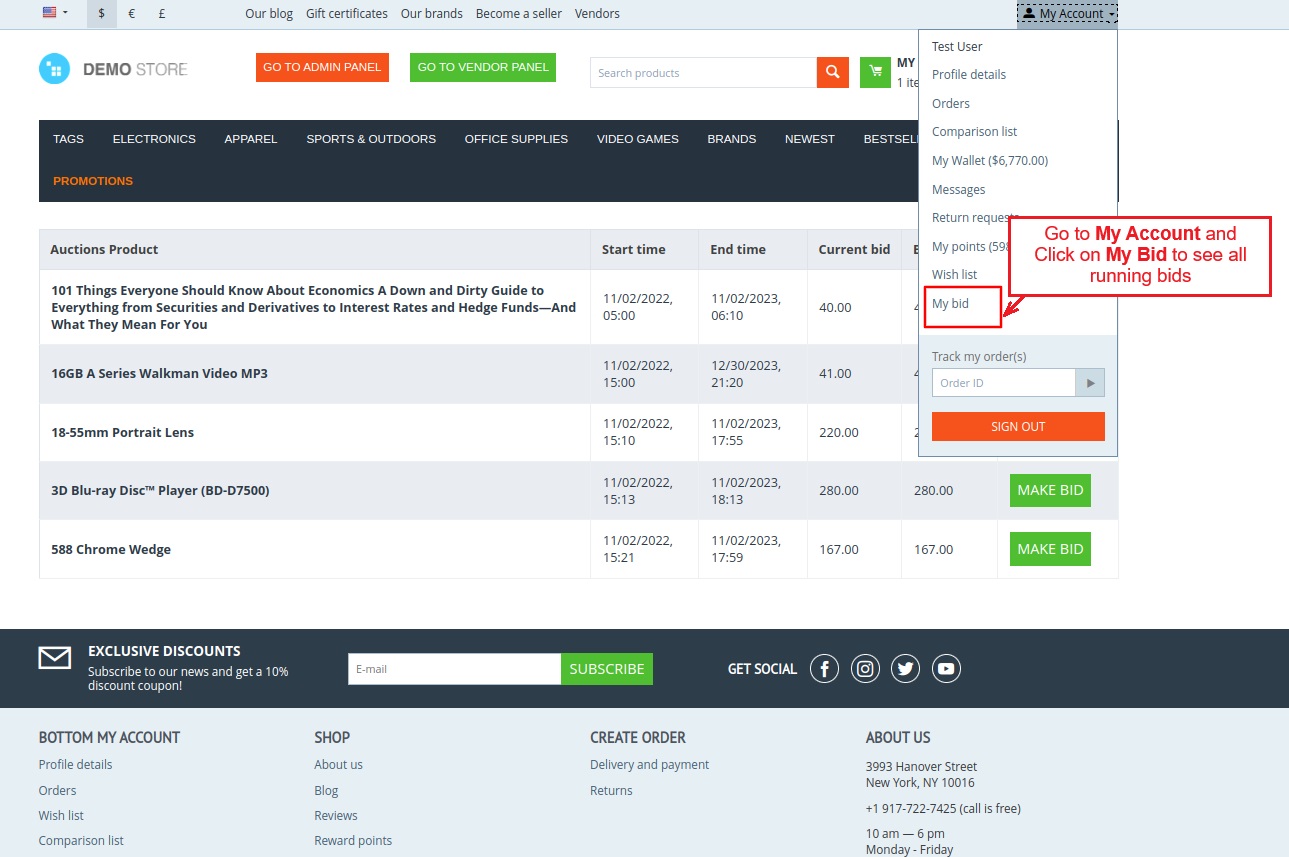Switch currency to Euro
The width and height of the screenshot is (1289, 857).
pos(132,14)
